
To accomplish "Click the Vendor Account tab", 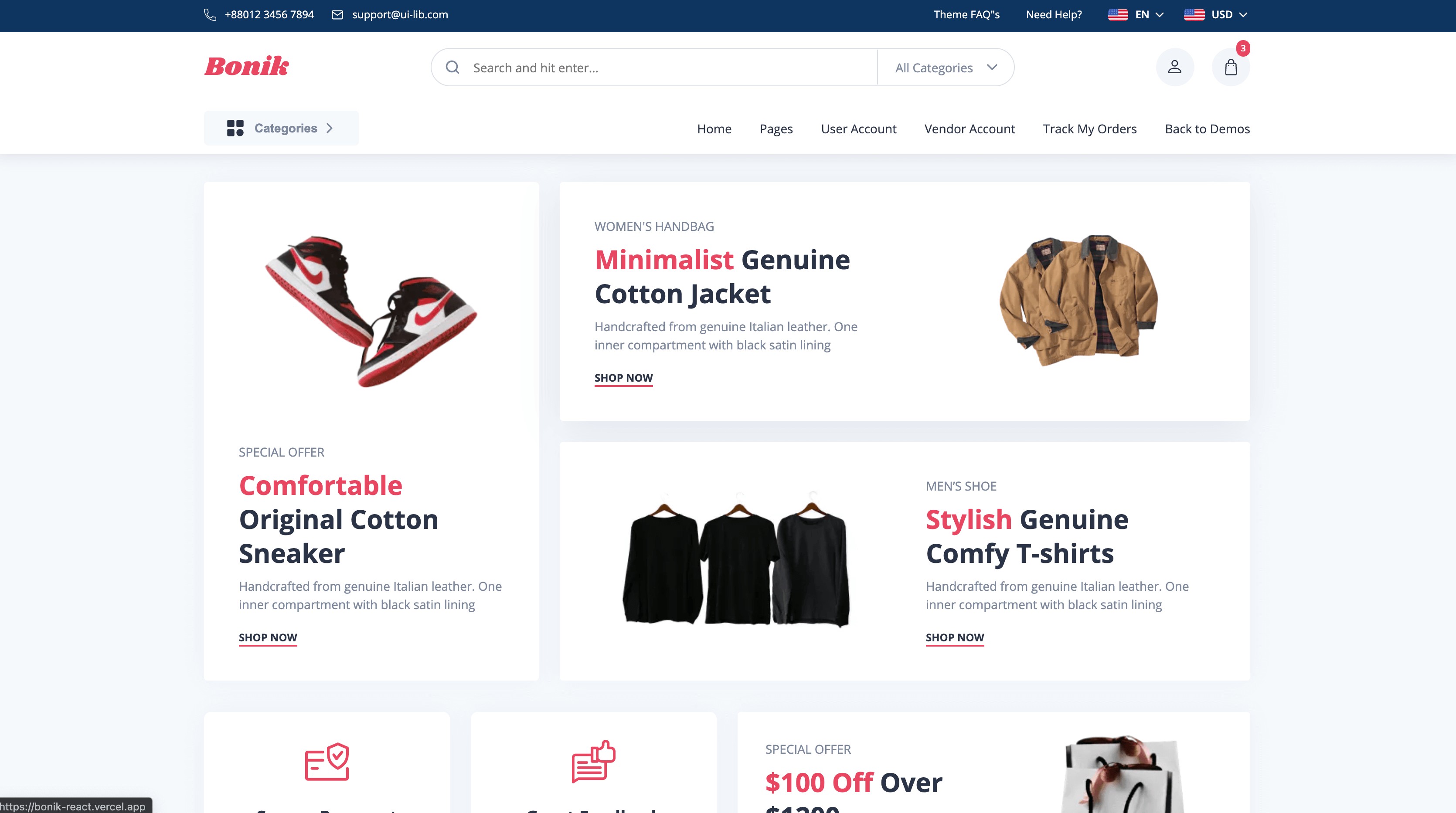I will coord(968,128).
